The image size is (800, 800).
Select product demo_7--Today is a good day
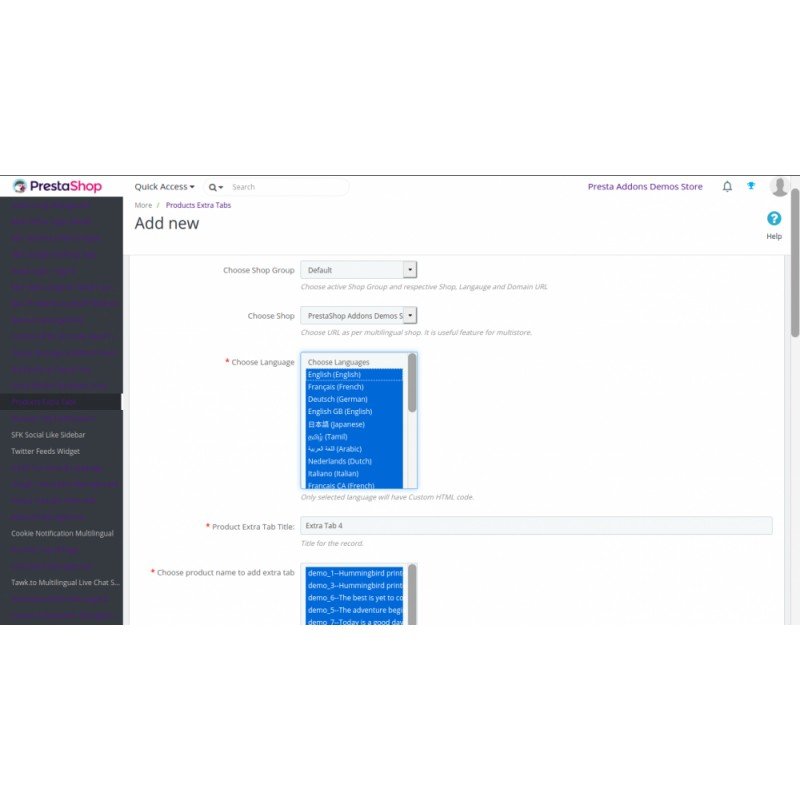(354, 621)
